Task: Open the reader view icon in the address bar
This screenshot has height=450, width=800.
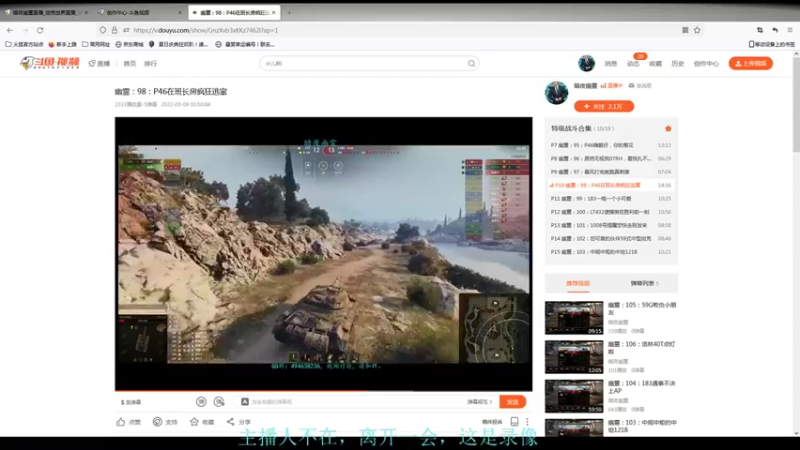Action: (x=685, y=30)
